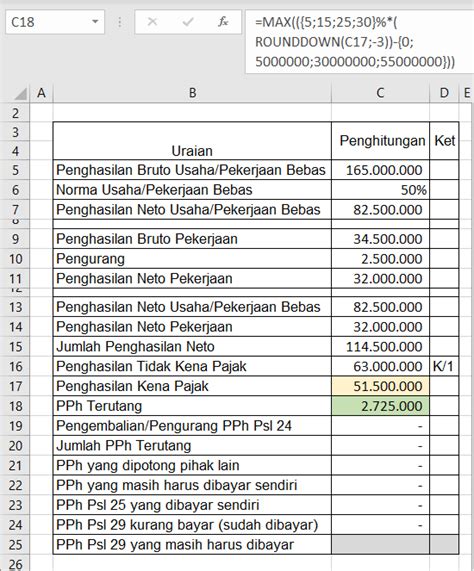Select Penghasilan Tidak Kena Pajak label
This screenshot has height=571, width=474.
192,366
